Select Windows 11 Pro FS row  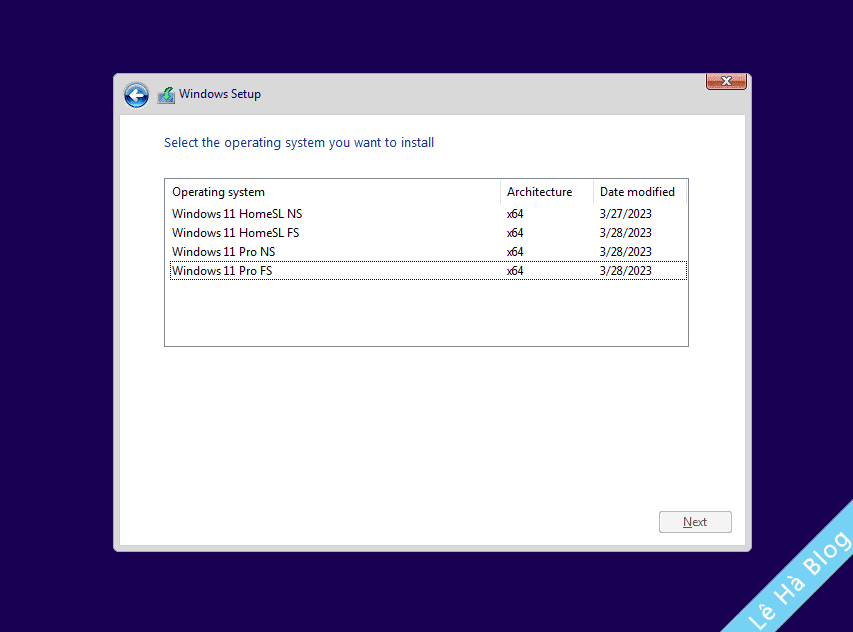click(428, 271)
